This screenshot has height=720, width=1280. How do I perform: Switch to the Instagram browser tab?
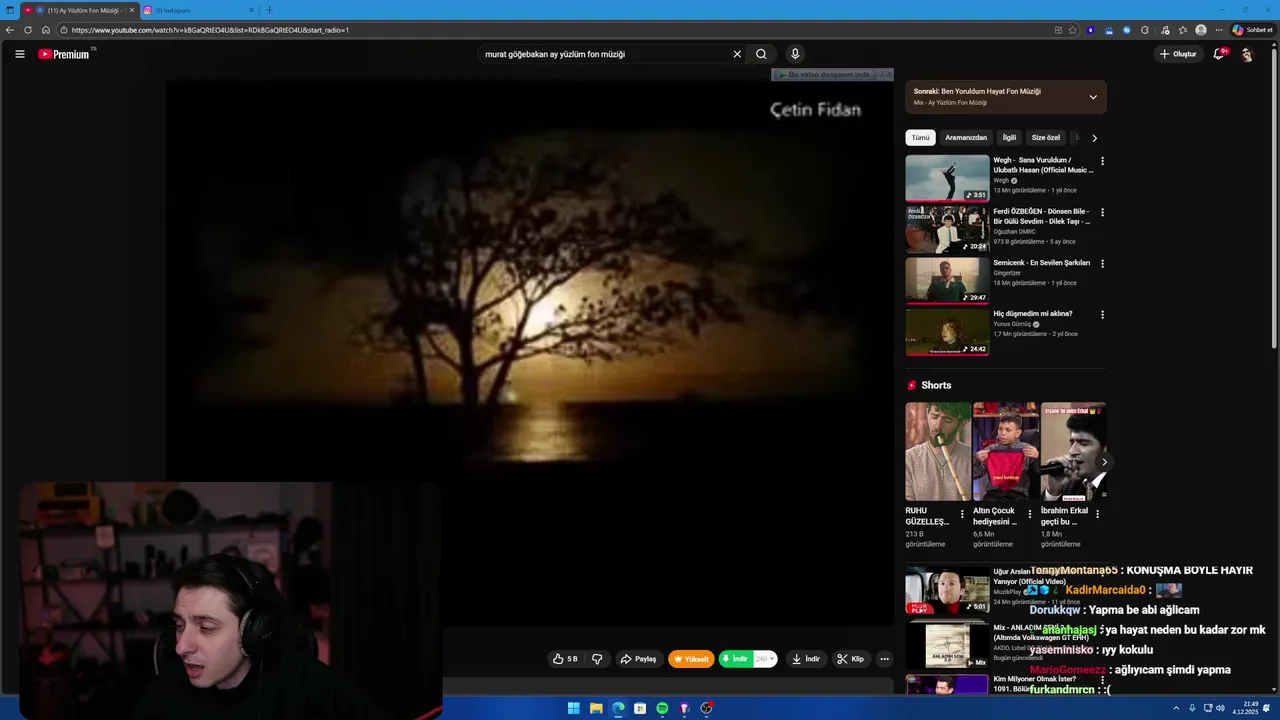click(x=197, y=10)
